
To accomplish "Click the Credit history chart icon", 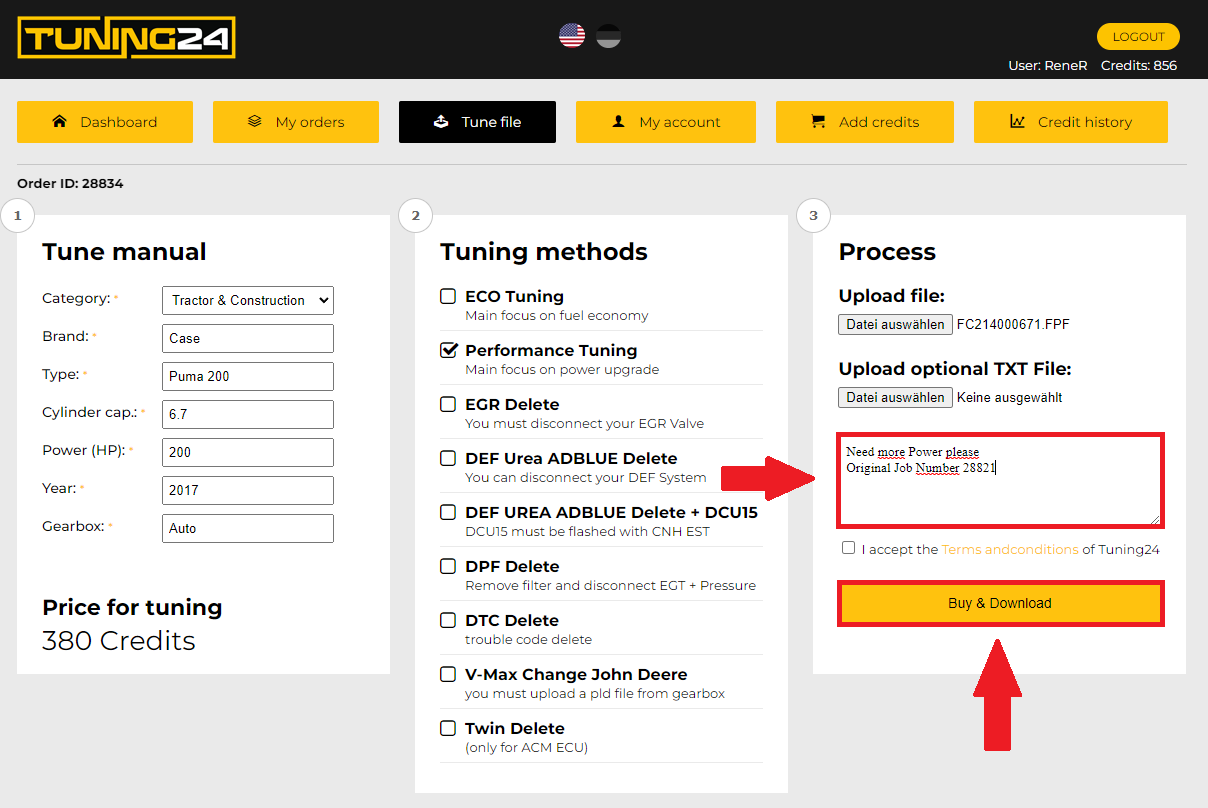I will tap(1017, 122).
